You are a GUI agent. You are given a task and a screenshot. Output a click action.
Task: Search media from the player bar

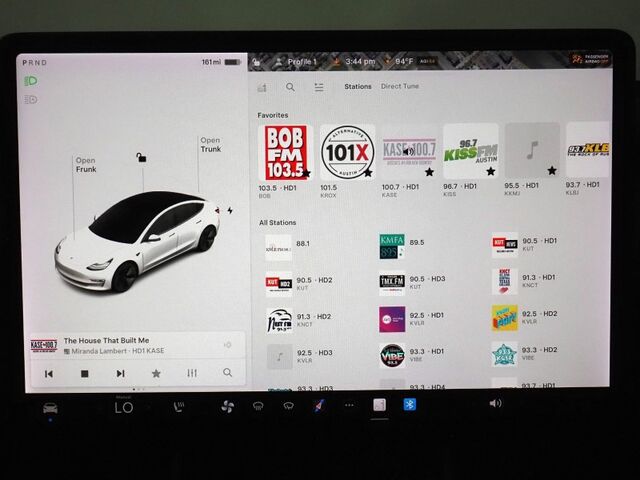pyautogui.click(x=228, y=373)
